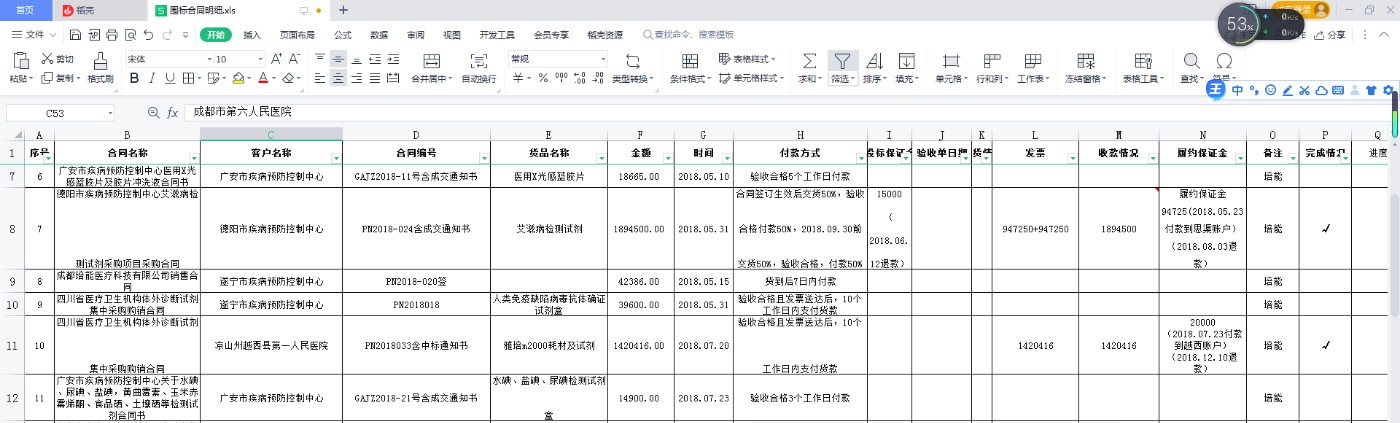
Task: Open filter dropdown on 客户名称 column header
Action: [x=335, y=158]
